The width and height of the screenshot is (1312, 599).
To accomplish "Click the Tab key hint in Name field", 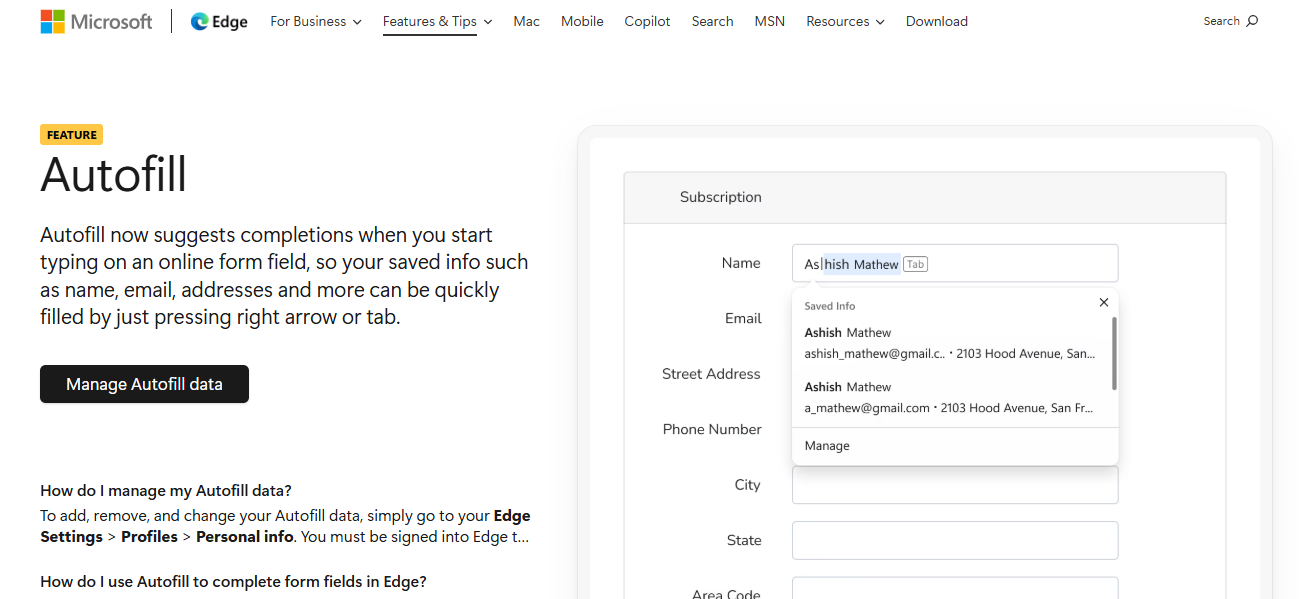I will point(915,264).
